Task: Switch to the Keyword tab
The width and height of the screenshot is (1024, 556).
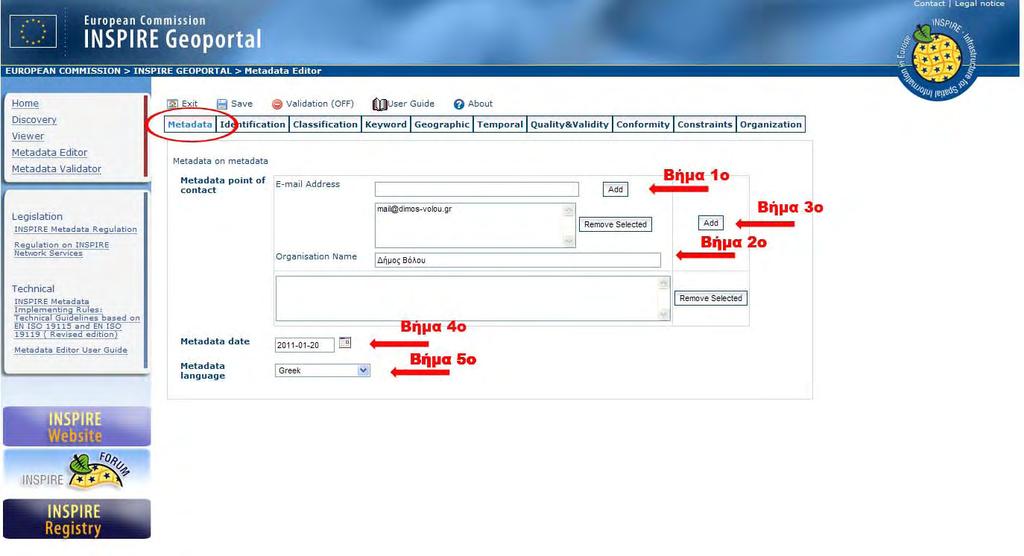Action: point(386,124)
